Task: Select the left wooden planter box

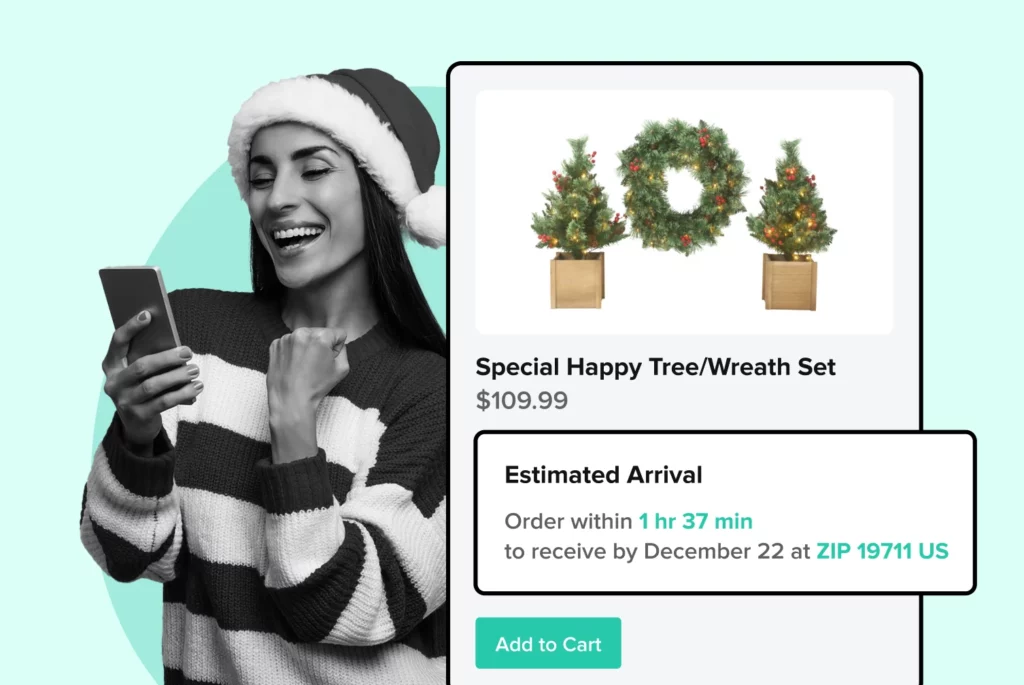Action: tap(577, 281)
